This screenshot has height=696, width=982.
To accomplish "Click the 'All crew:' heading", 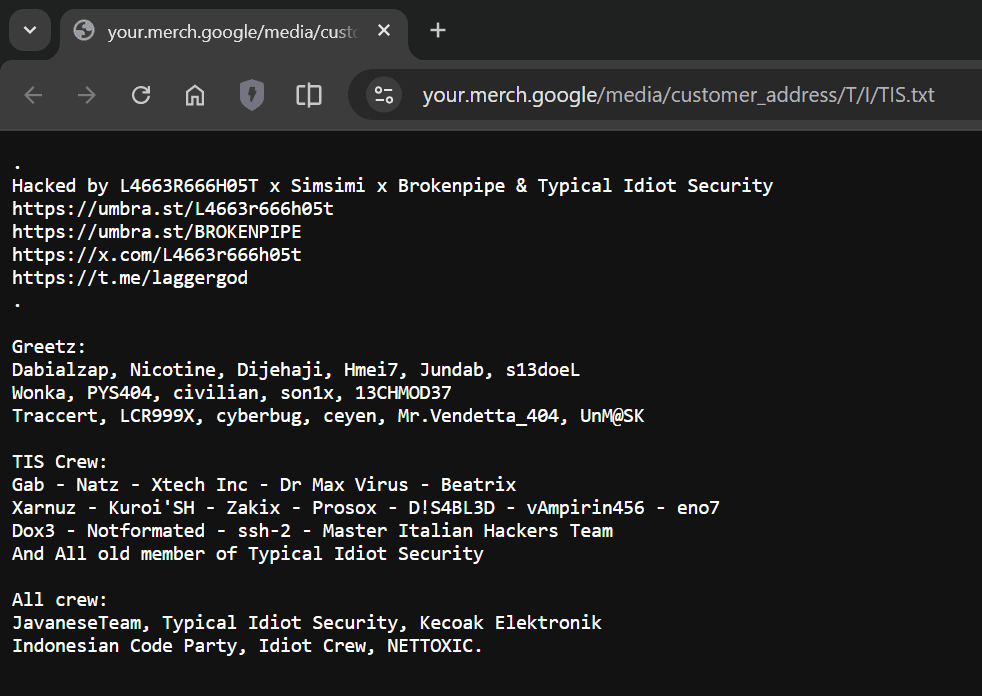I will click(59, 600).
